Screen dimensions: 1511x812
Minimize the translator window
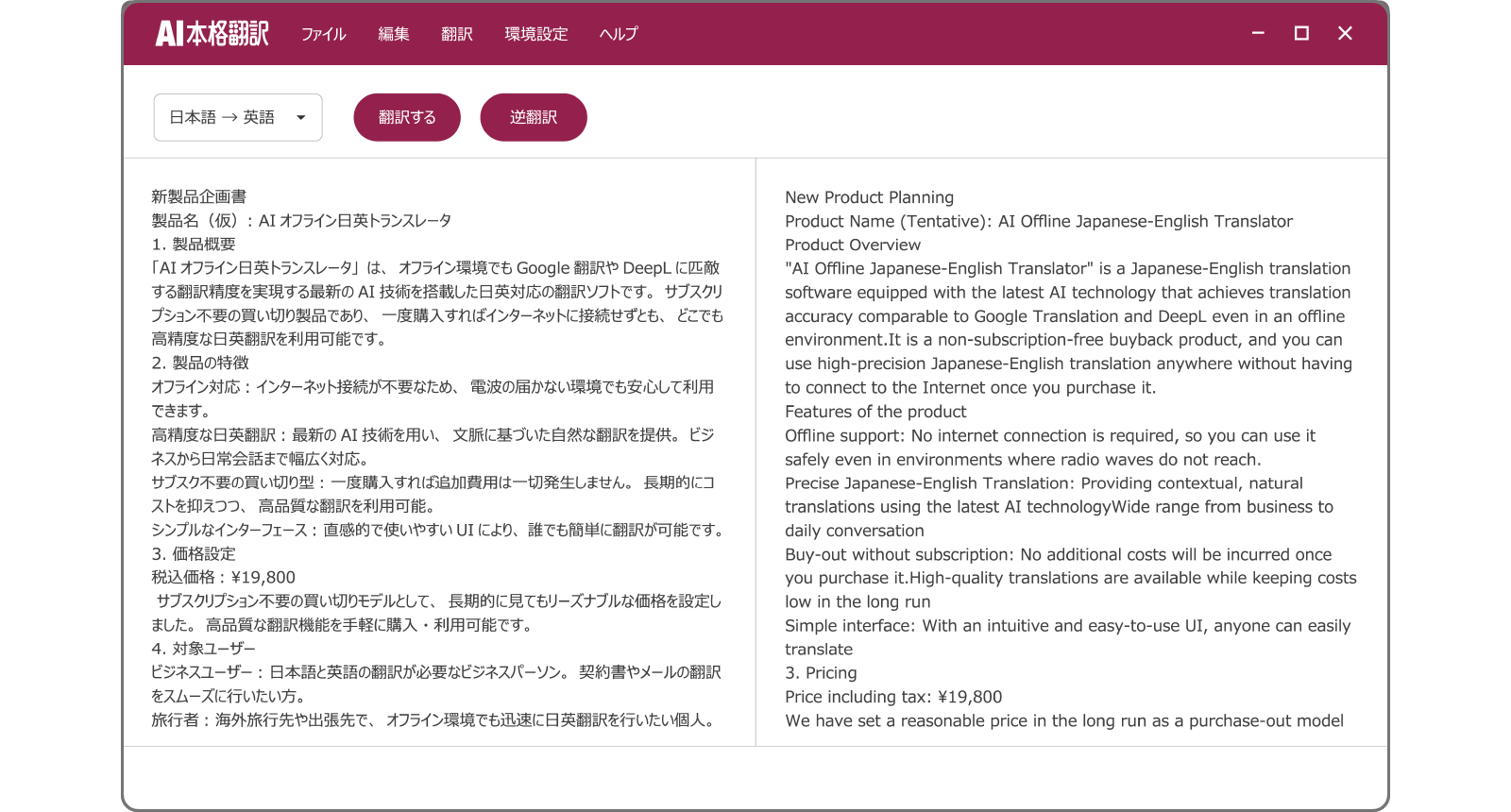(x=1258, y=33)
